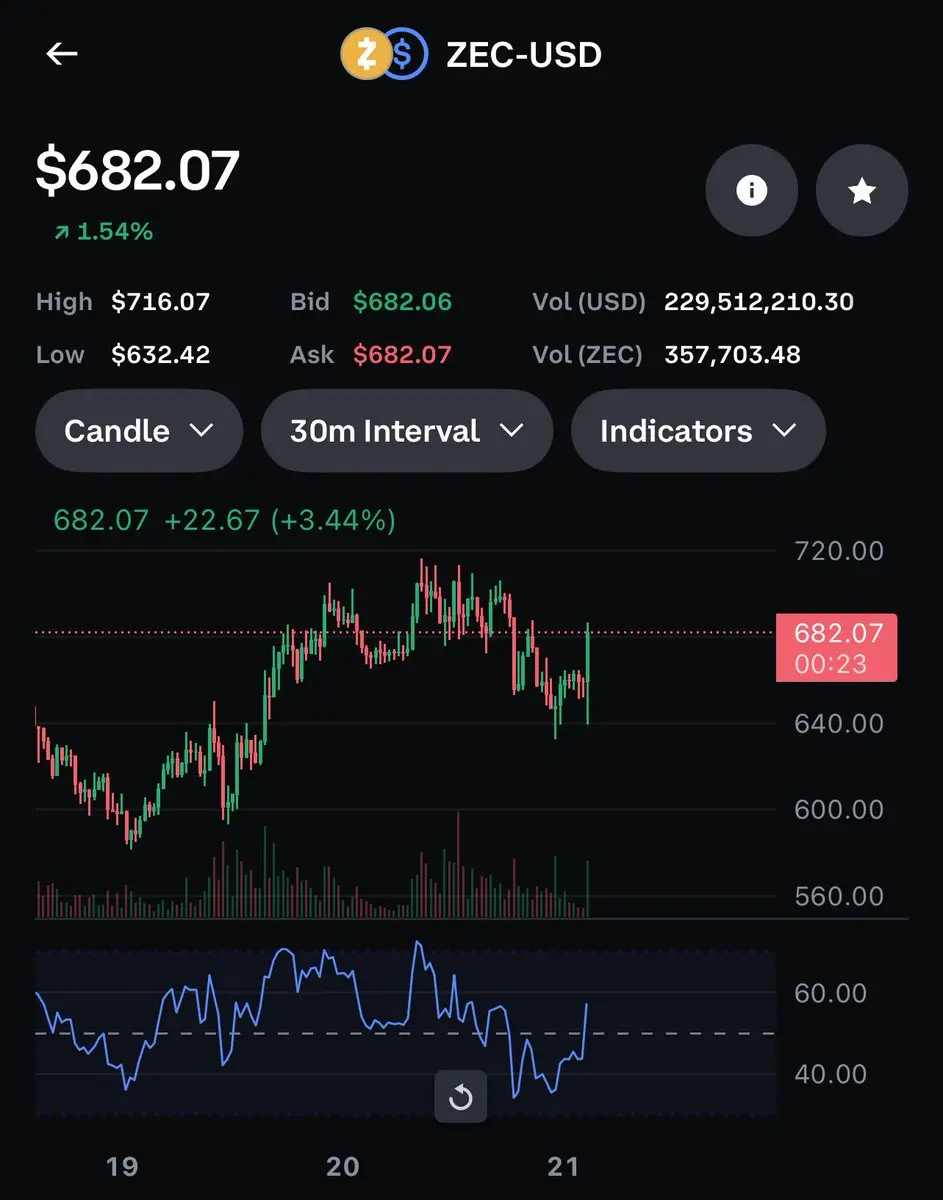Go back using the left arrow
The image size is (943, 1200).
pos(62,54)
